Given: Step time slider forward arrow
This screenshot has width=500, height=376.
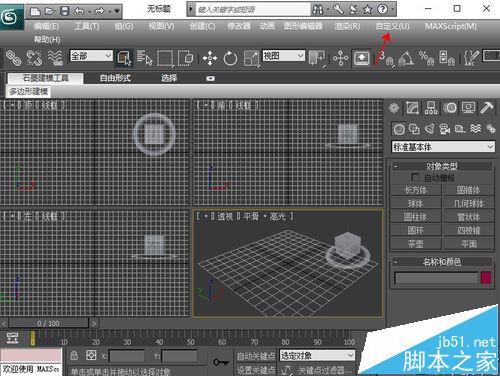Looking at the screenshot, I should click(94, 323).
